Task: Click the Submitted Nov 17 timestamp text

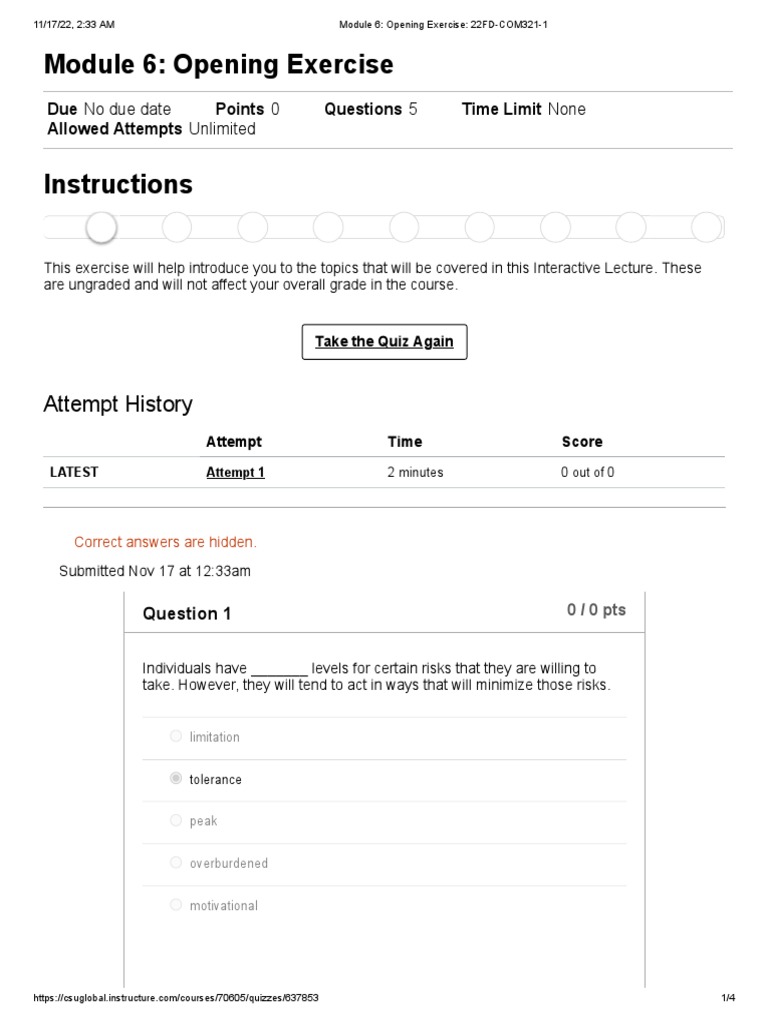Action: [155, 571]
